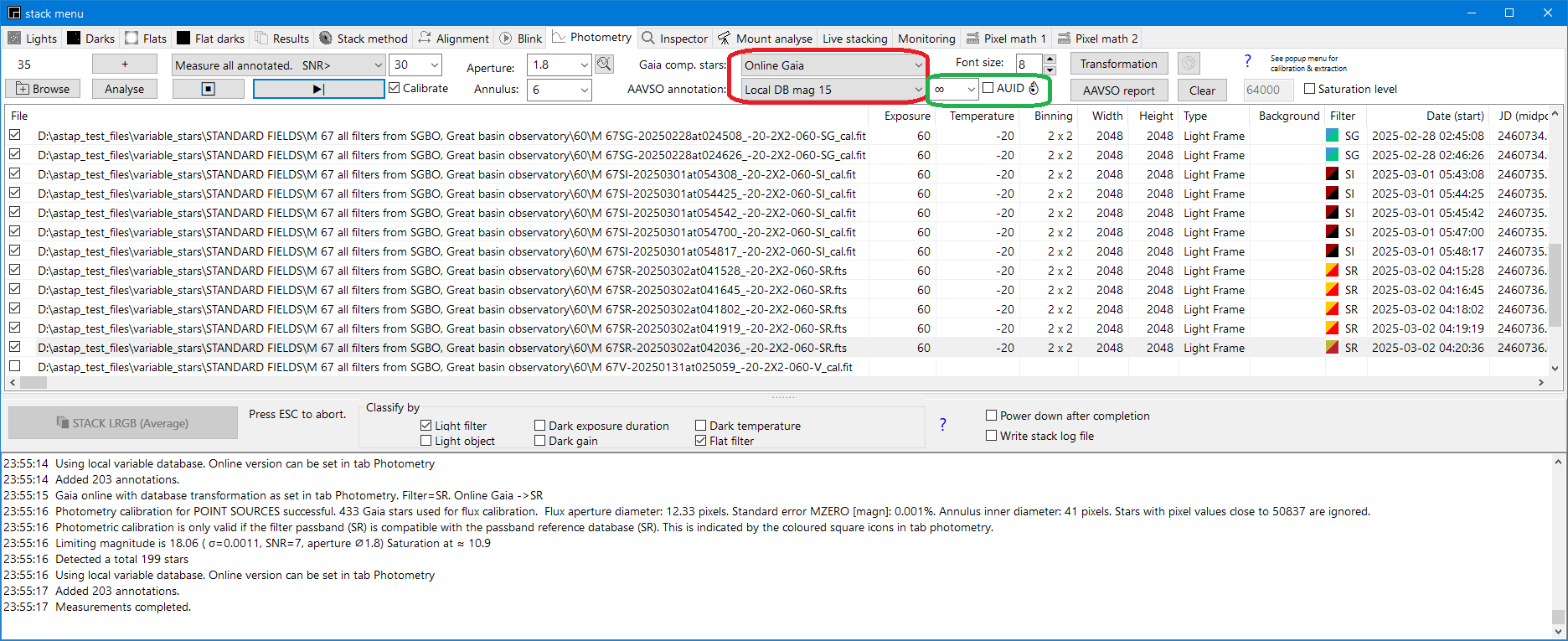Click the aperture magnifier icon button
Image resolution: width=1568 pixels, height=641 pixels.
tap(604, 64)
